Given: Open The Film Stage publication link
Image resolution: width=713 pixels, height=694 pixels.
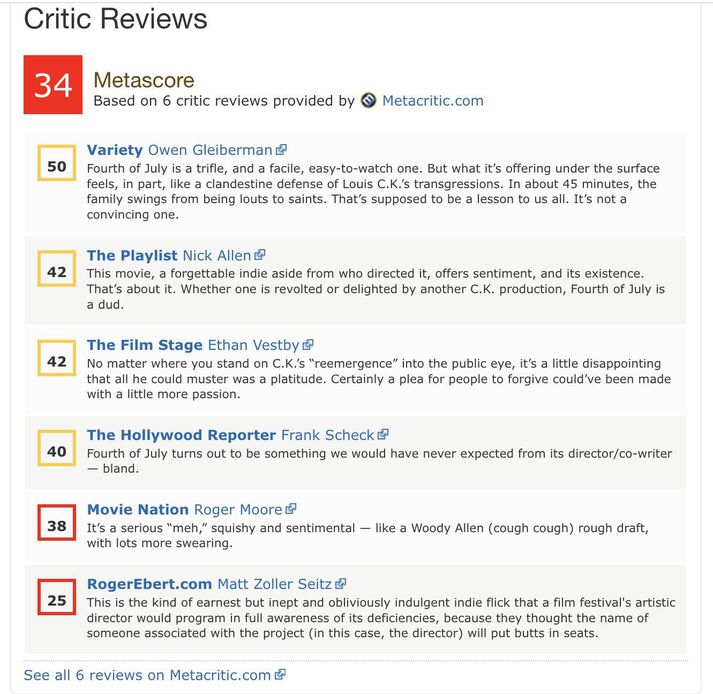Looking at the screenshot, I should click(x=145, y=345).
